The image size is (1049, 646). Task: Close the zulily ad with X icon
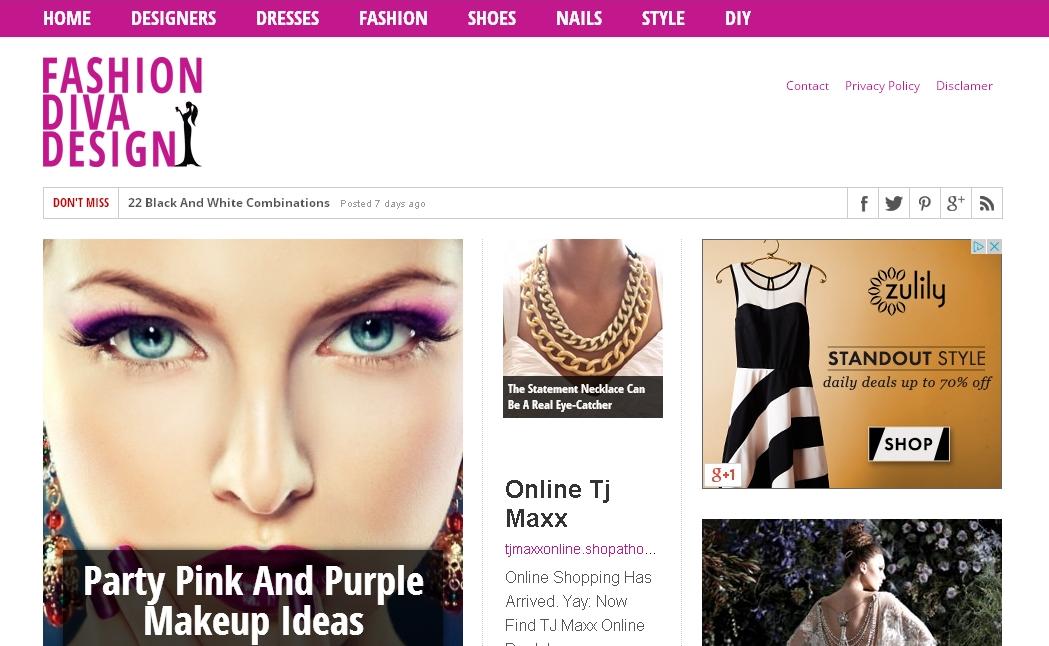[x=994, y=247]
